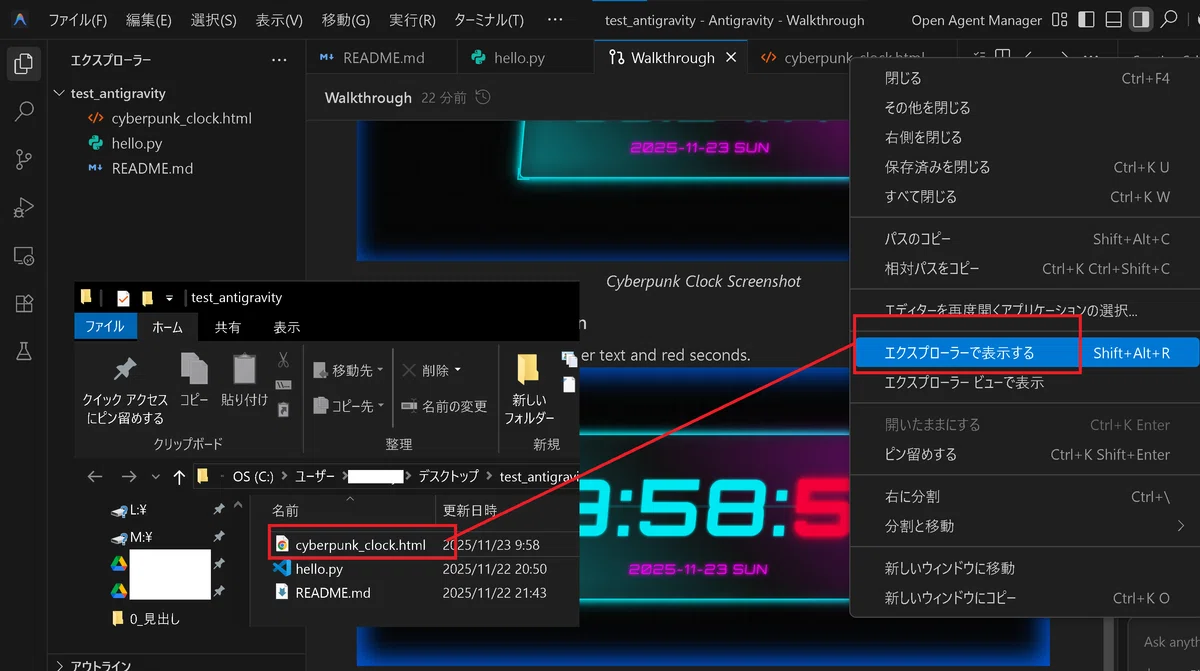Open the 共有 tab in the File Explorer ribbon
Viewport: 1200px width, 671px height.
point(228,327)
